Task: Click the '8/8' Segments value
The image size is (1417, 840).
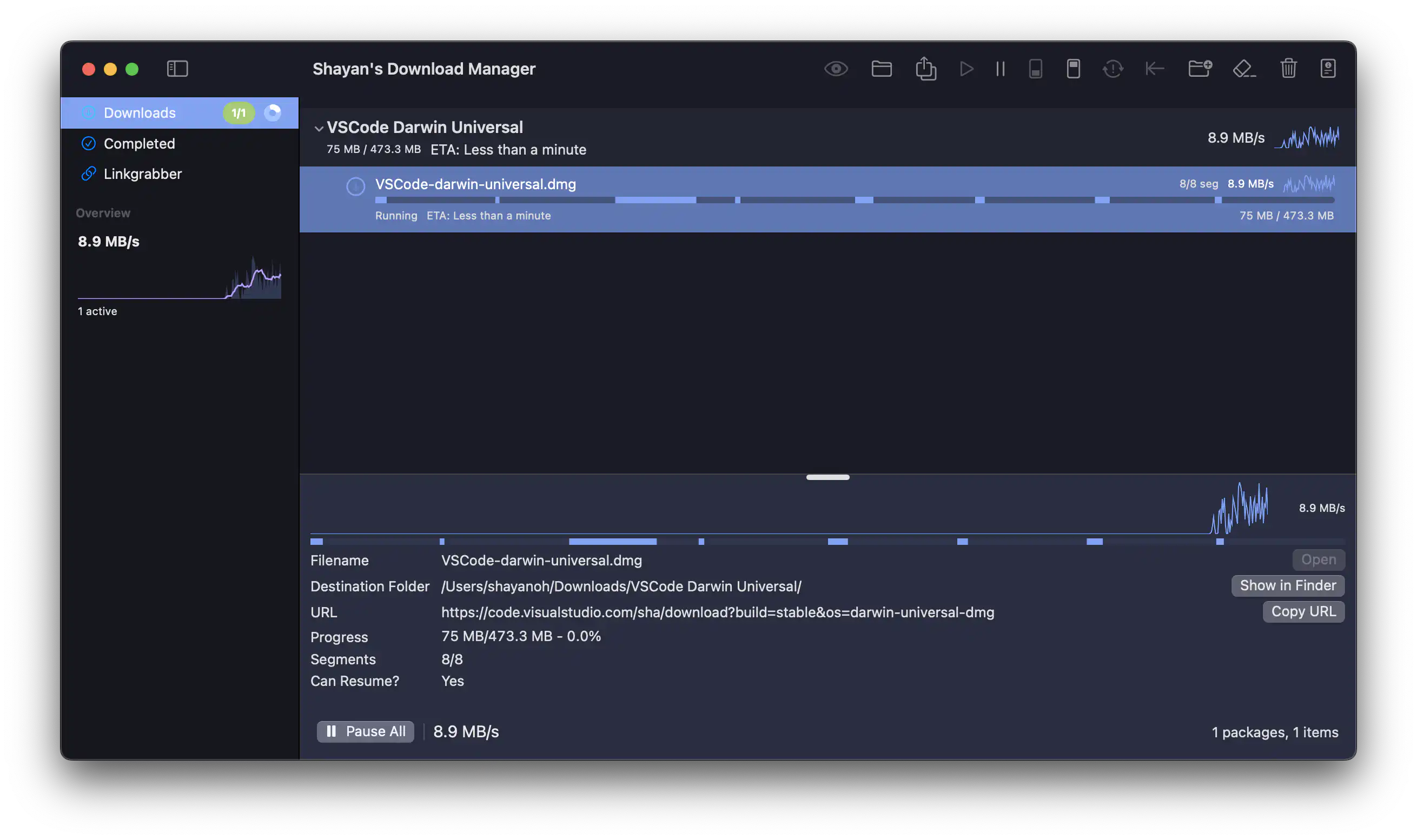Action: point(452,659)
